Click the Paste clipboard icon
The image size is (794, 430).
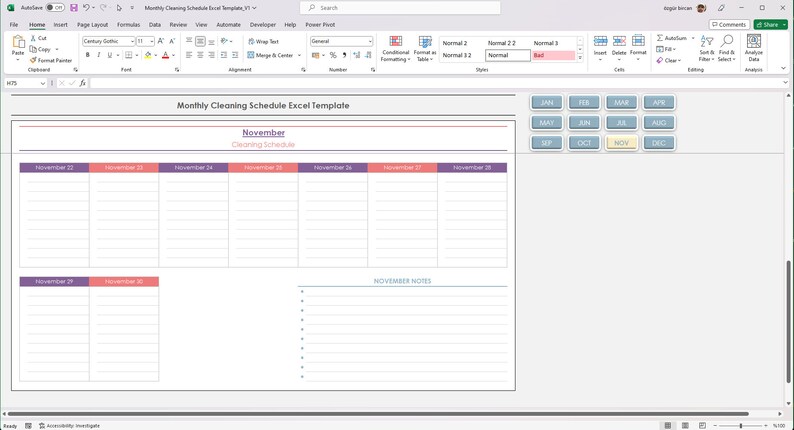(x=18, y=43)
